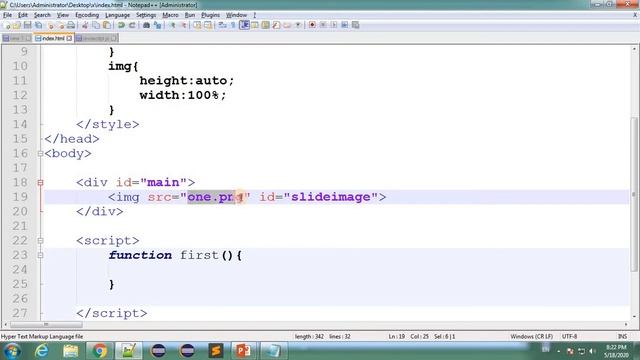Image resolution: width=640 pixels, height=360 pixels.
Task: Toggle the file Monitoring icon
Action: tap(298, 25)
